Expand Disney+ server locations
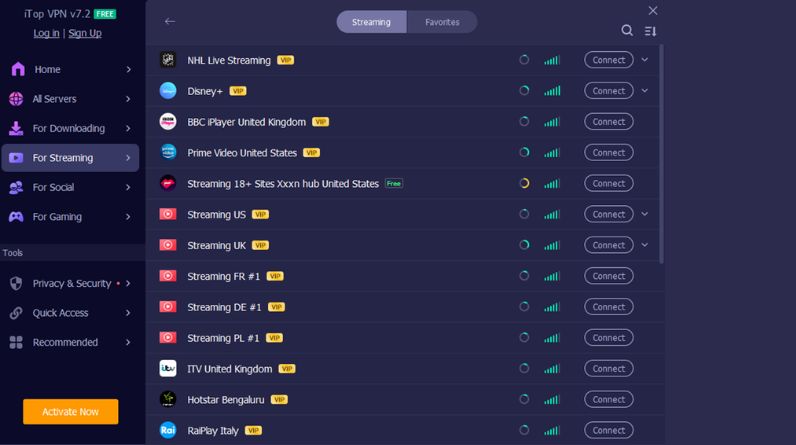 coord(645,91)
